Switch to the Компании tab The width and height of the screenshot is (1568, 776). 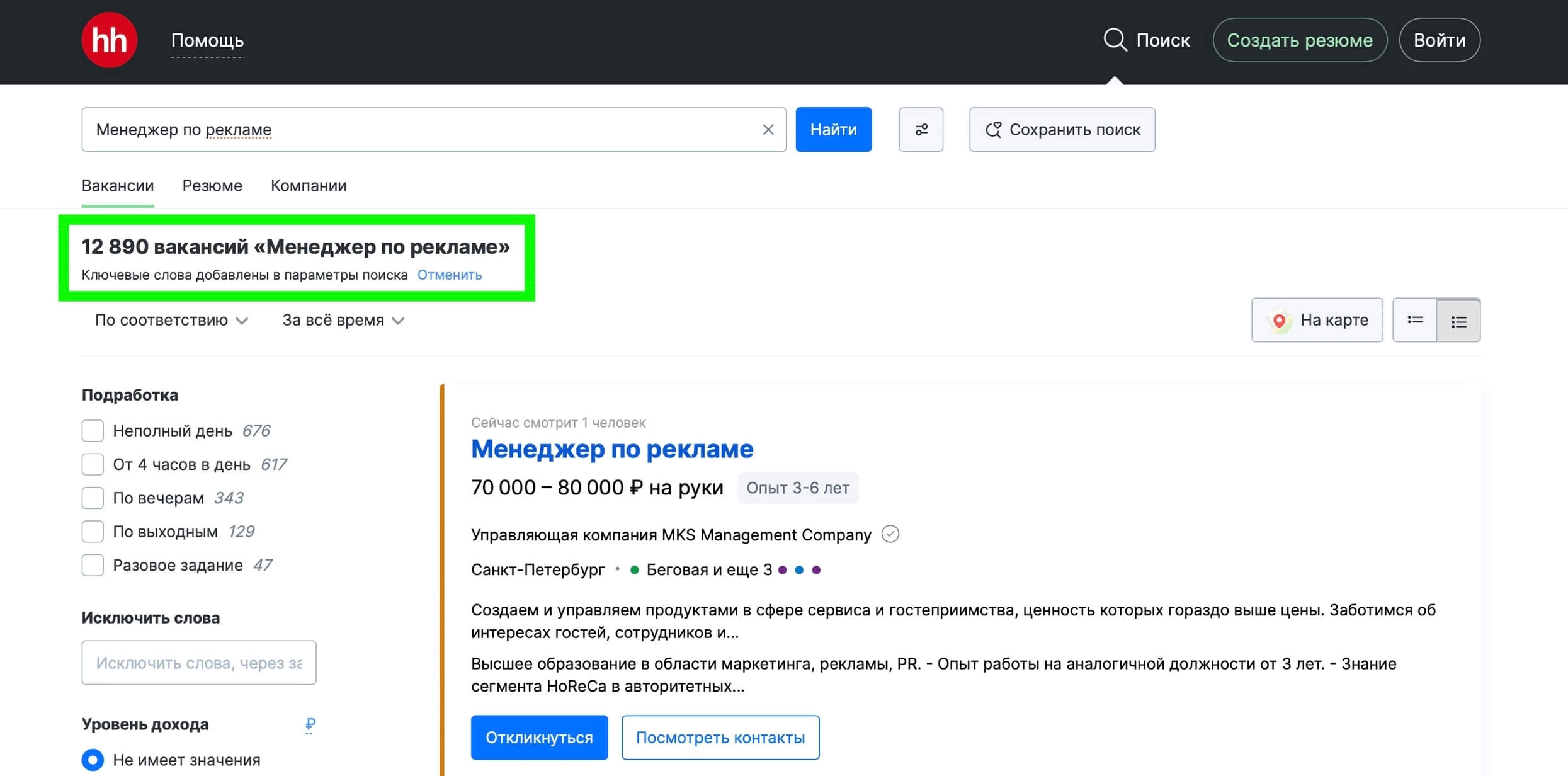click(309, 186)
